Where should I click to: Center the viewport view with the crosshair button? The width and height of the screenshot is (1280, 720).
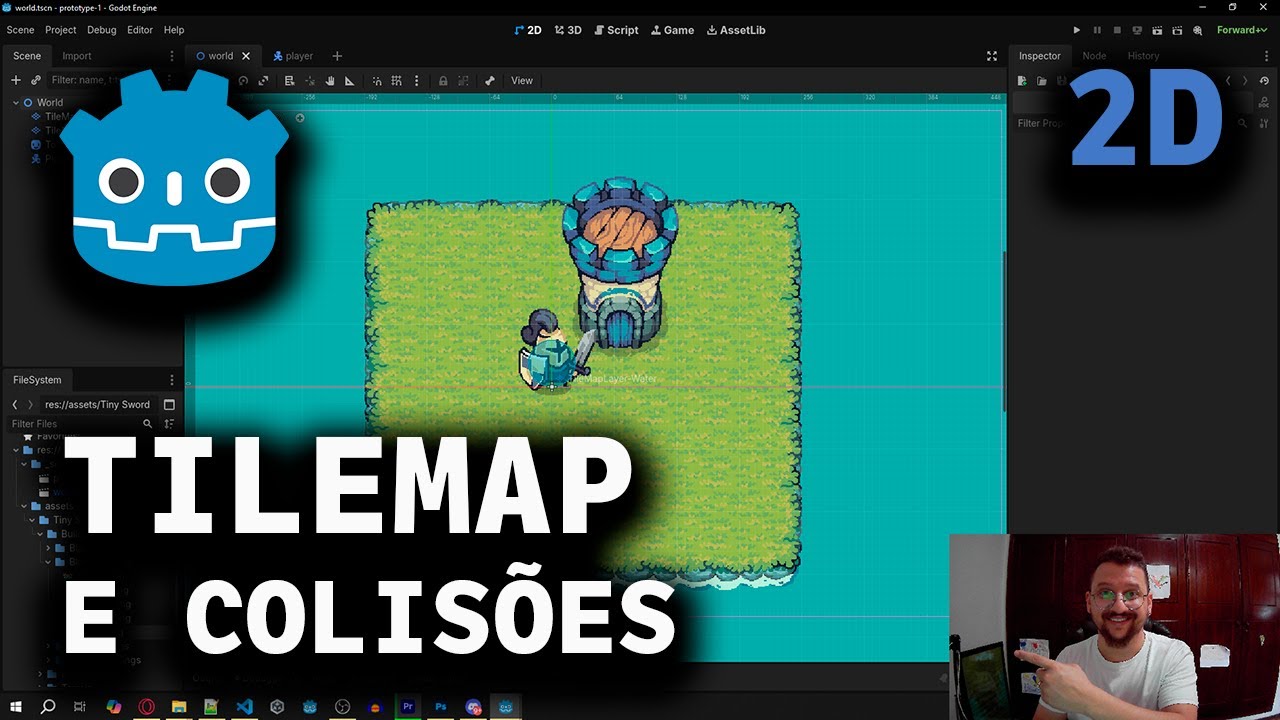point(299,118)
